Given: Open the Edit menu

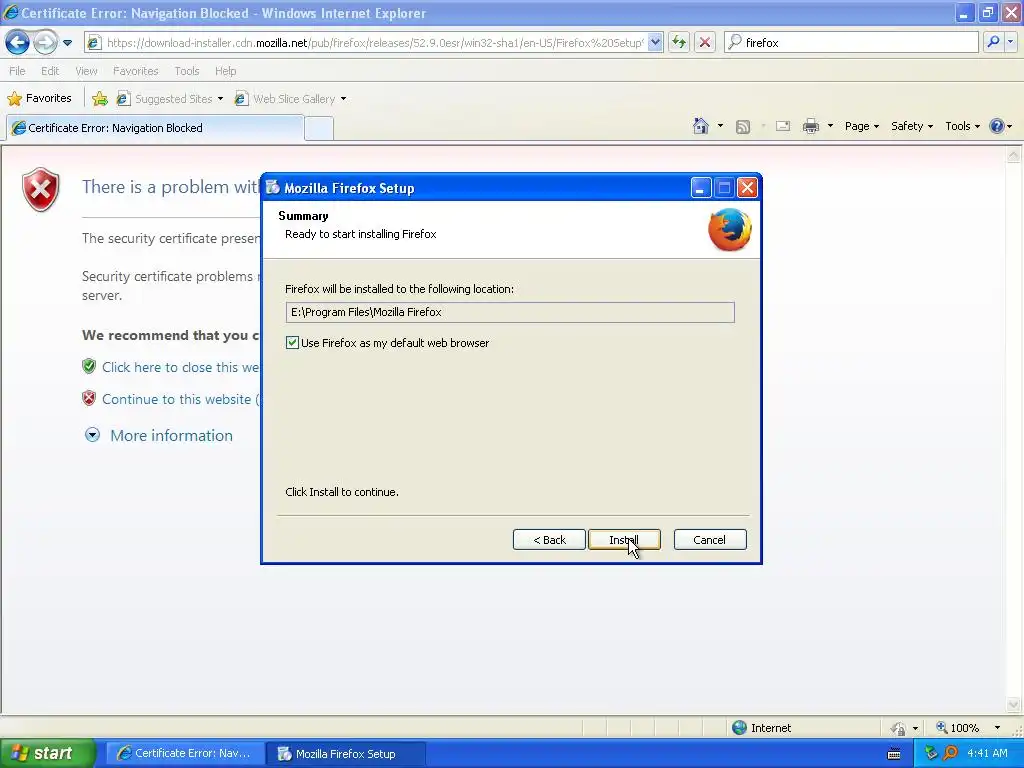Looking at the screenshot, I should pos(50,71).
